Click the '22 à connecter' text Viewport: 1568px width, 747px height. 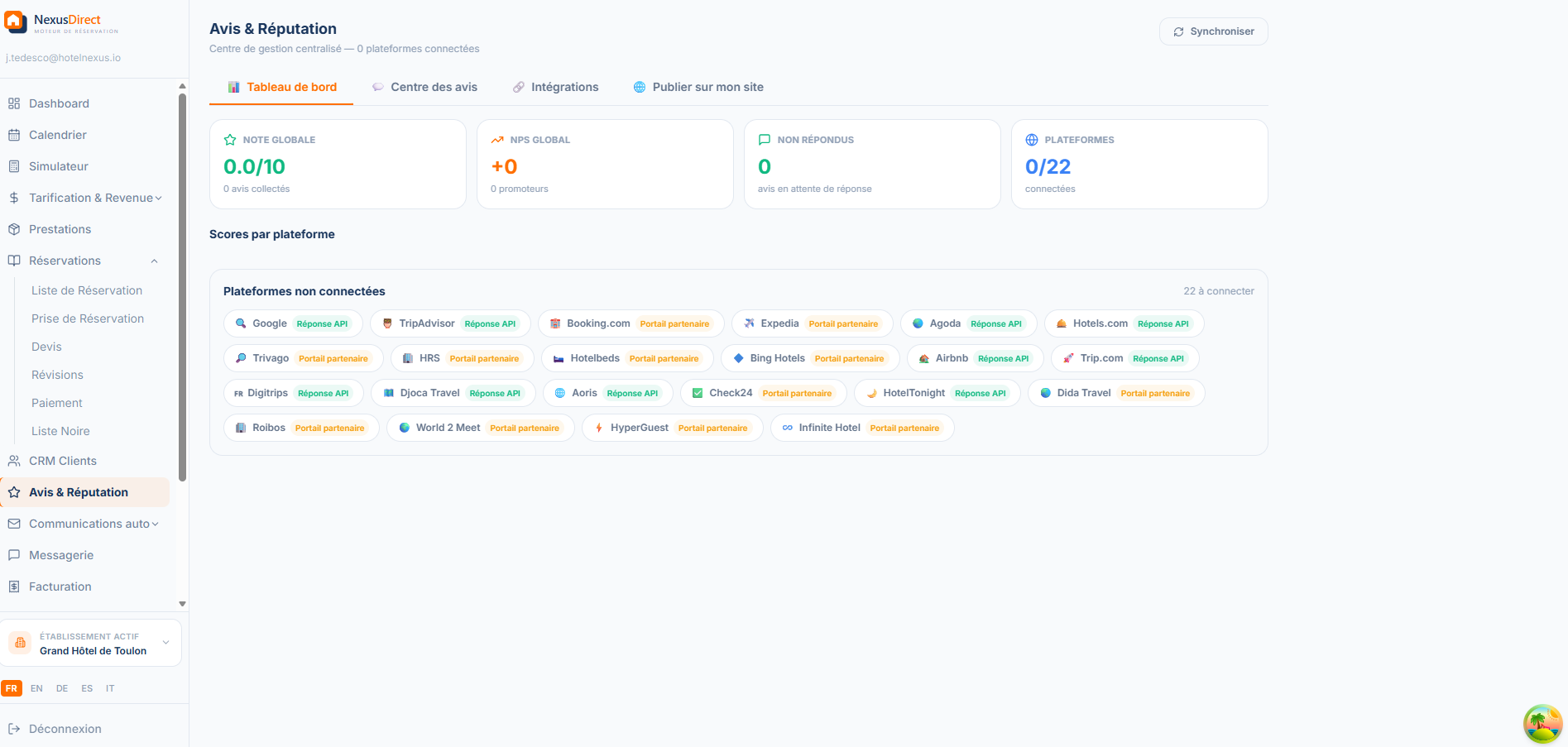[1218, 291]
